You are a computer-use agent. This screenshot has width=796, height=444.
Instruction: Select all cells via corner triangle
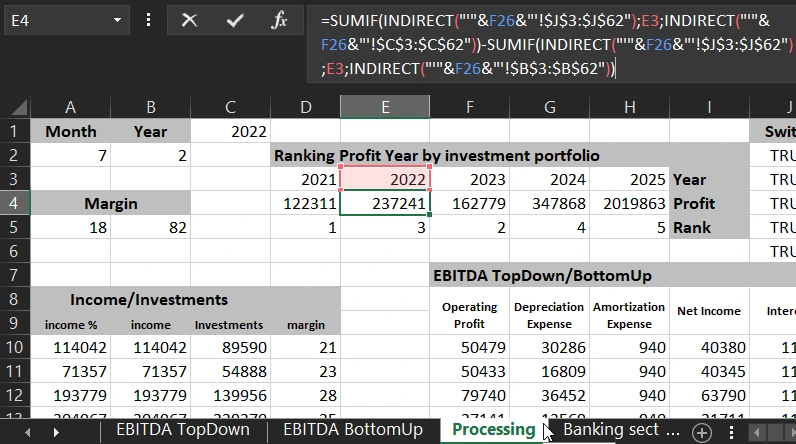(x=19, y=107)
